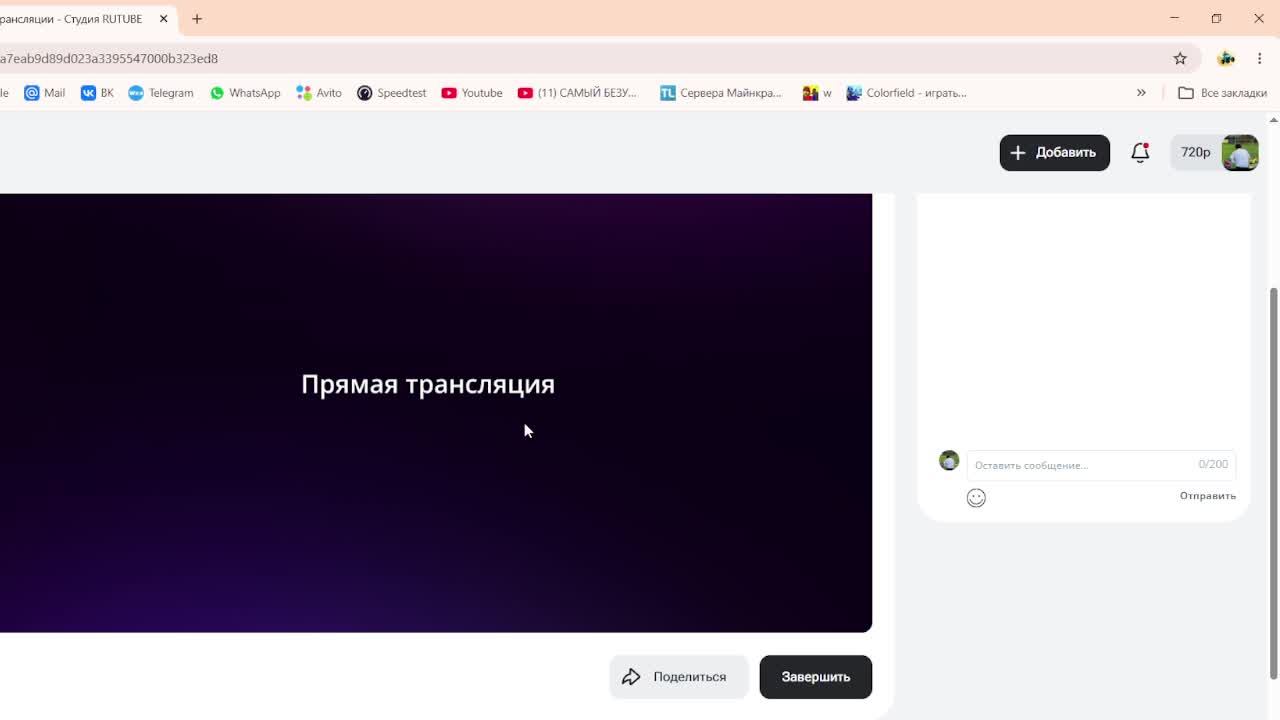Open the (11) САМЫЙ БЕЗУ... bookmark
This screenshot has height=720, width=1280.
(577, 93)
